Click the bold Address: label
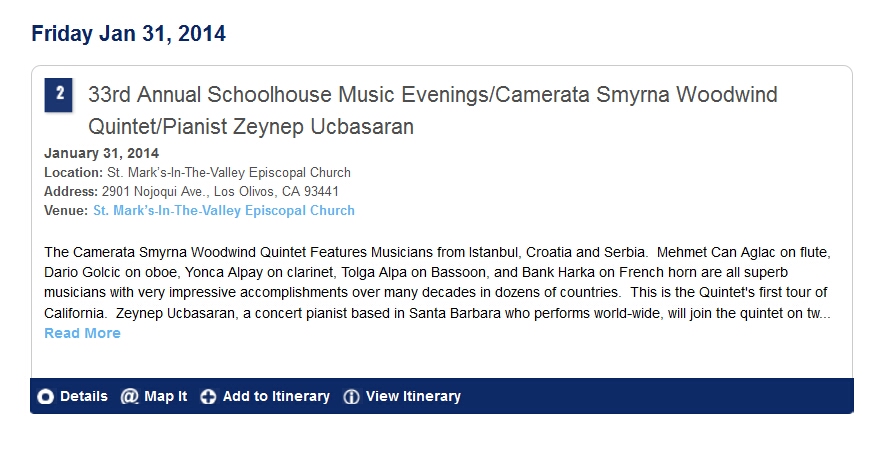 click(x=71, y=191)
